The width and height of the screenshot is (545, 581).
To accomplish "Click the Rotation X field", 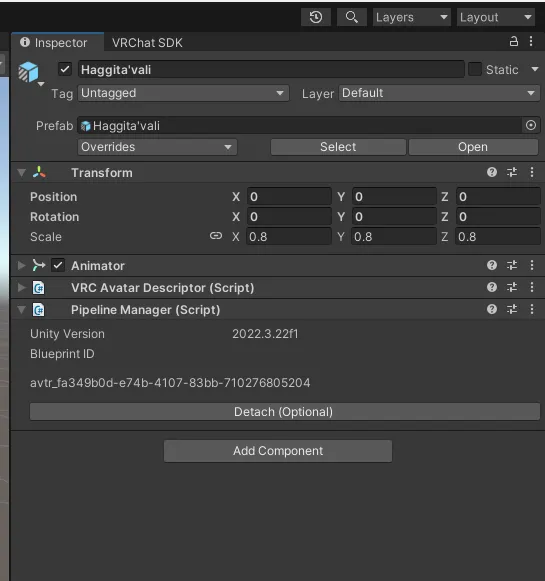I will point(289,217).
